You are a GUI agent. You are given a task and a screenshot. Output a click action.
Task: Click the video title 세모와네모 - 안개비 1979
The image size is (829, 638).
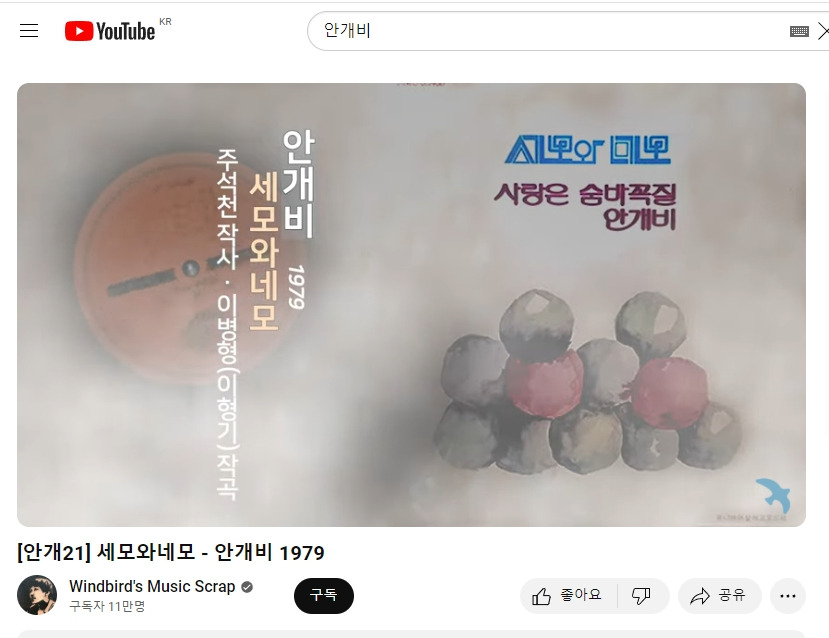(x=171, y=553)
